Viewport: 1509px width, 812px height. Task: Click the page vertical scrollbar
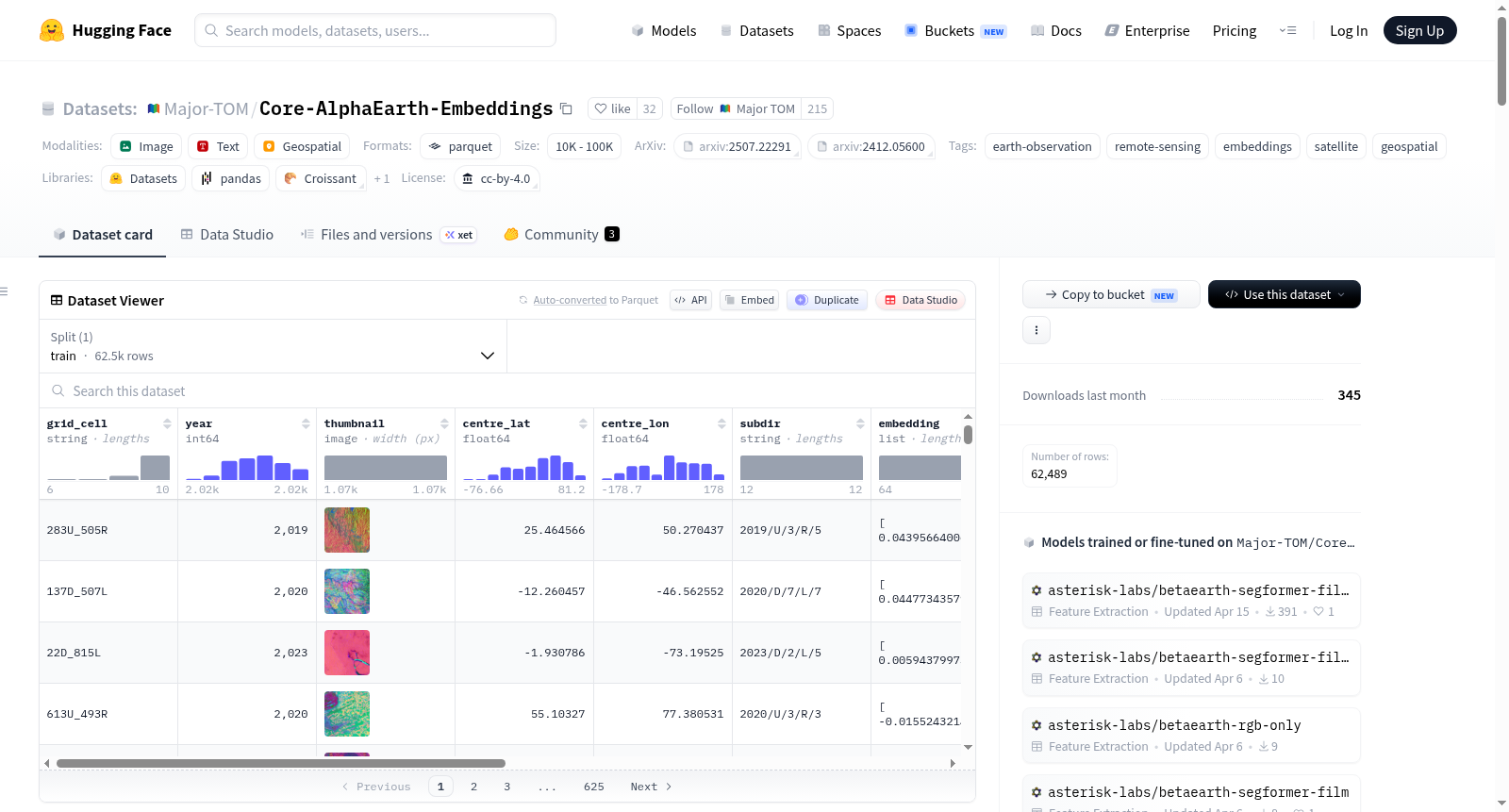pos(1501,61)
